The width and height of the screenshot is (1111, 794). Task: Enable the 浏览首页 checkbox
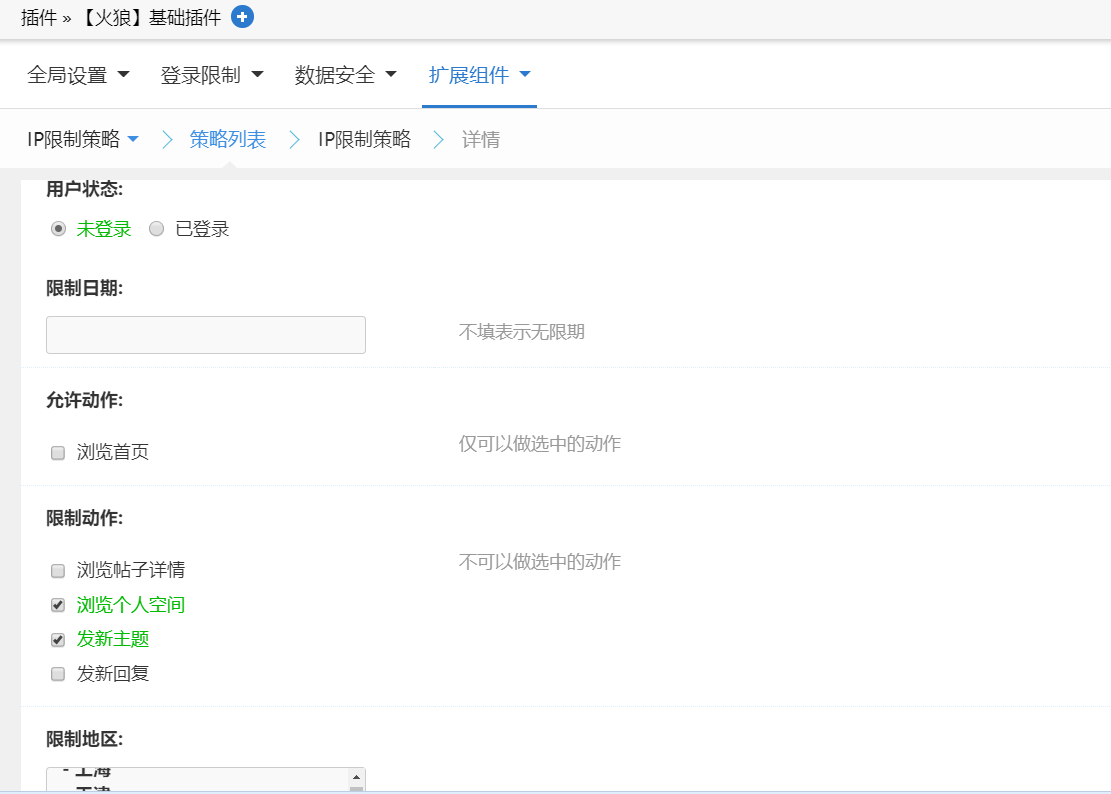58,453
